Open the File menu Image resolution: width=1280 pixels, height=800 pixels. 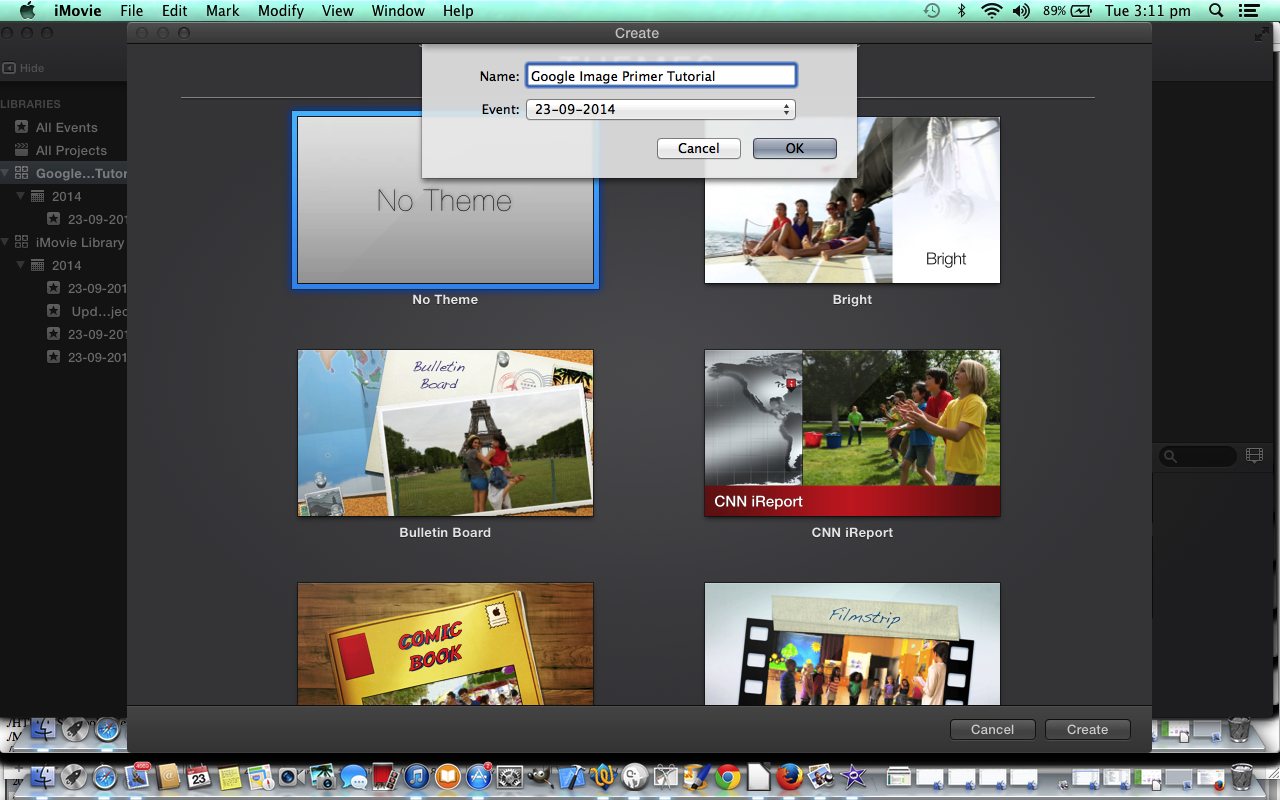pyautogui.click(x=131, y=11)
